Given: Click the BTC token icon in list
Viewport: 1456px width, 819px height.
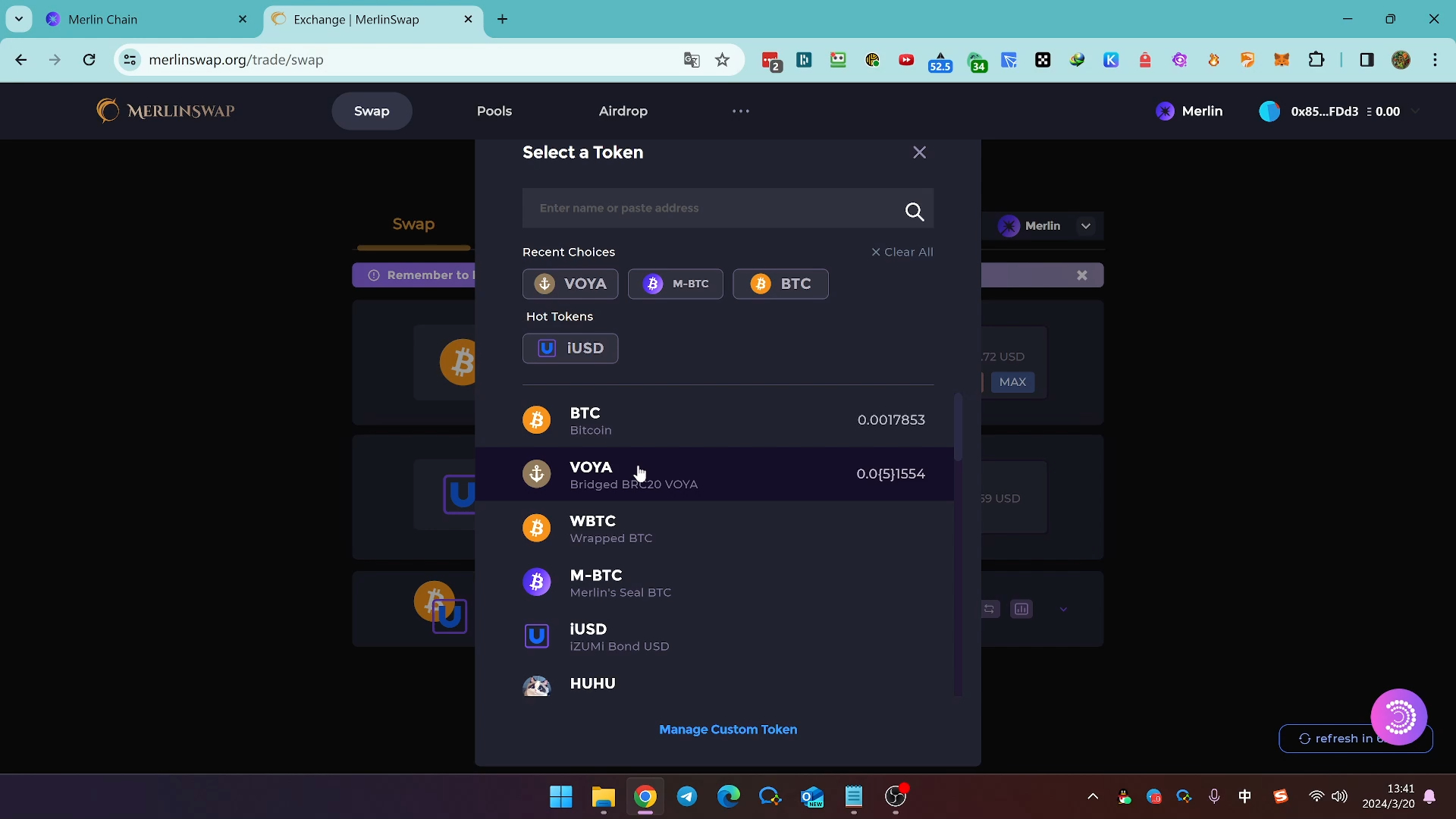Looking at the screenshot, I should point(538,419).
